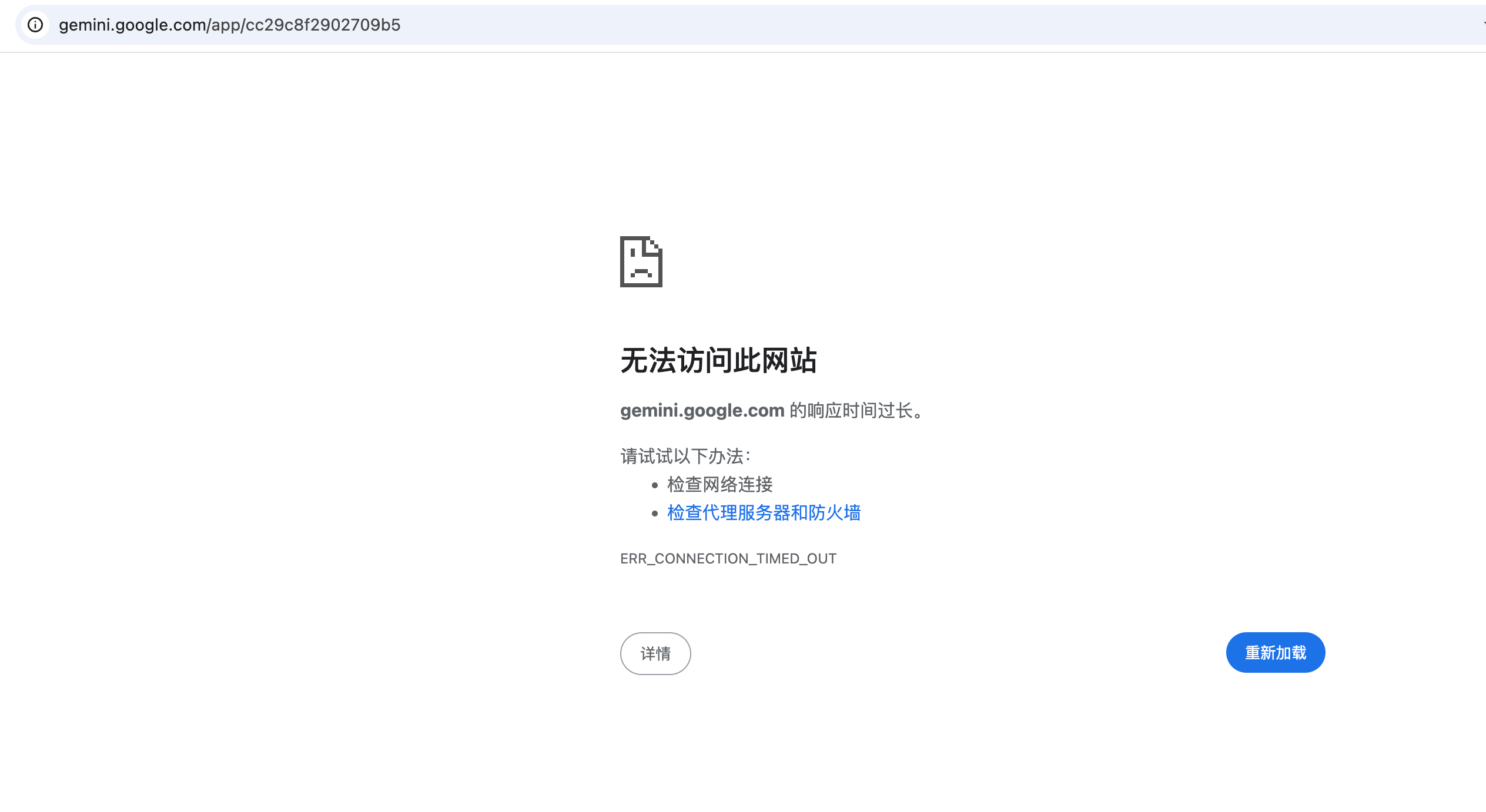
Task: Click the 请试试以下办法 suggestion label
Action: pos(685,456)
